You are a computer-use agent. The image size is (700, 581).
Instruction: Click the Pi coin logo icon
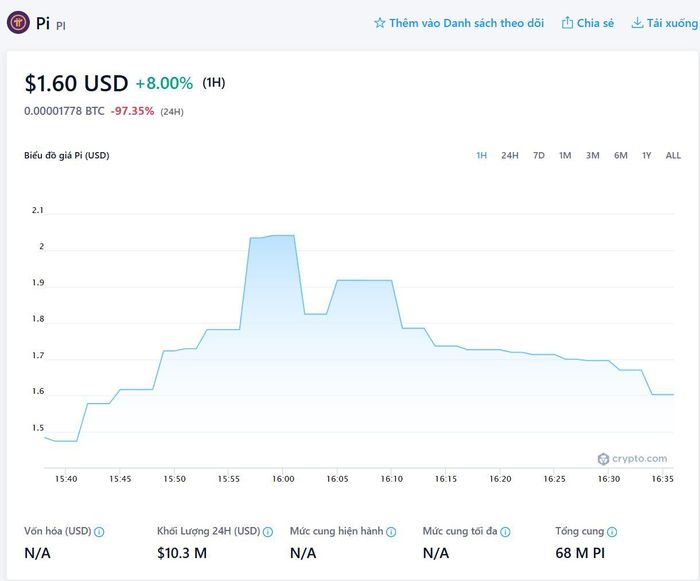[x=18, y=22]
